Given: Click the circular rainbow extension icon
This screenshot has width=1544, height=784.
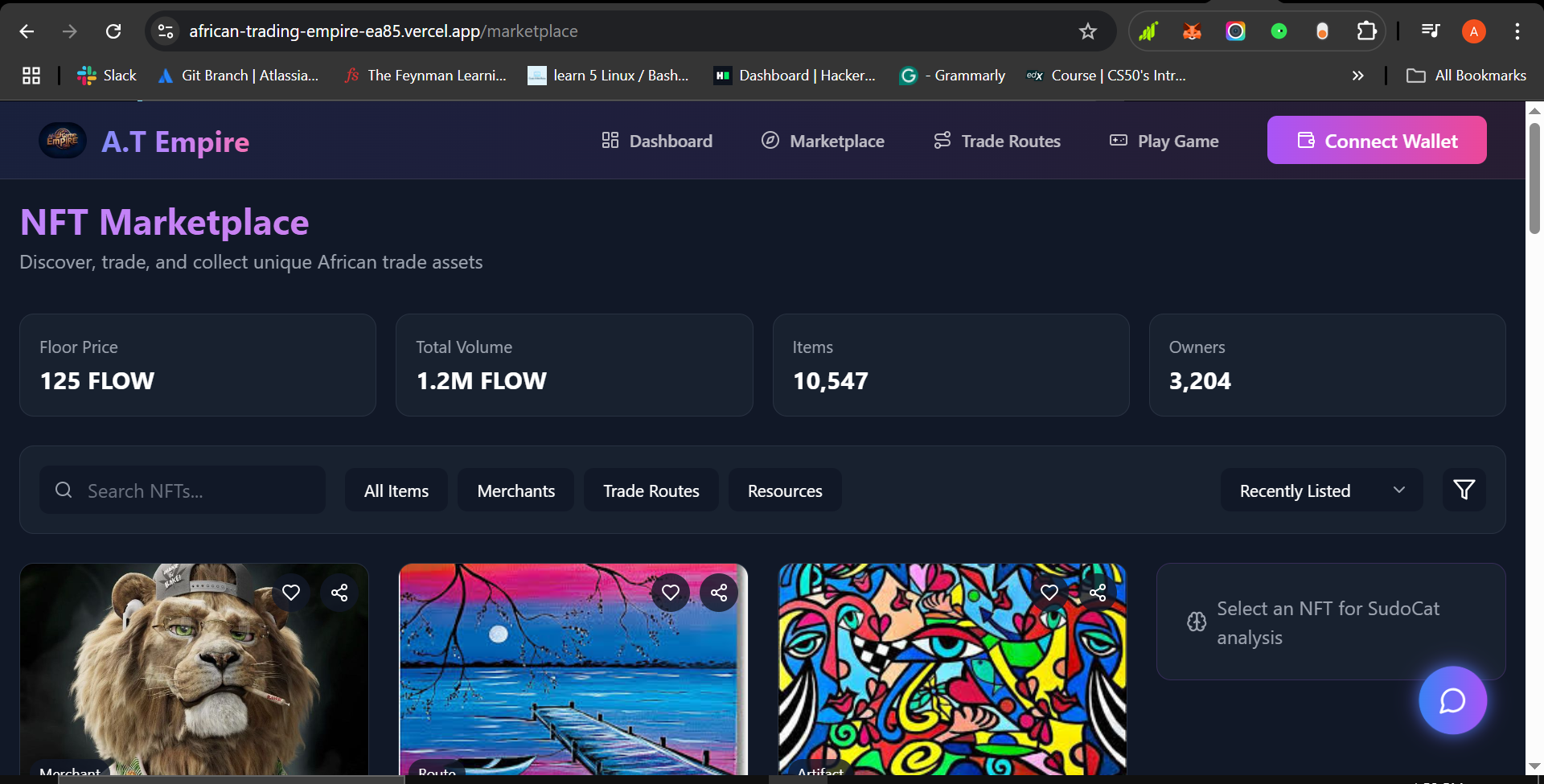Looking at the screenshot, I should 1235,31.
